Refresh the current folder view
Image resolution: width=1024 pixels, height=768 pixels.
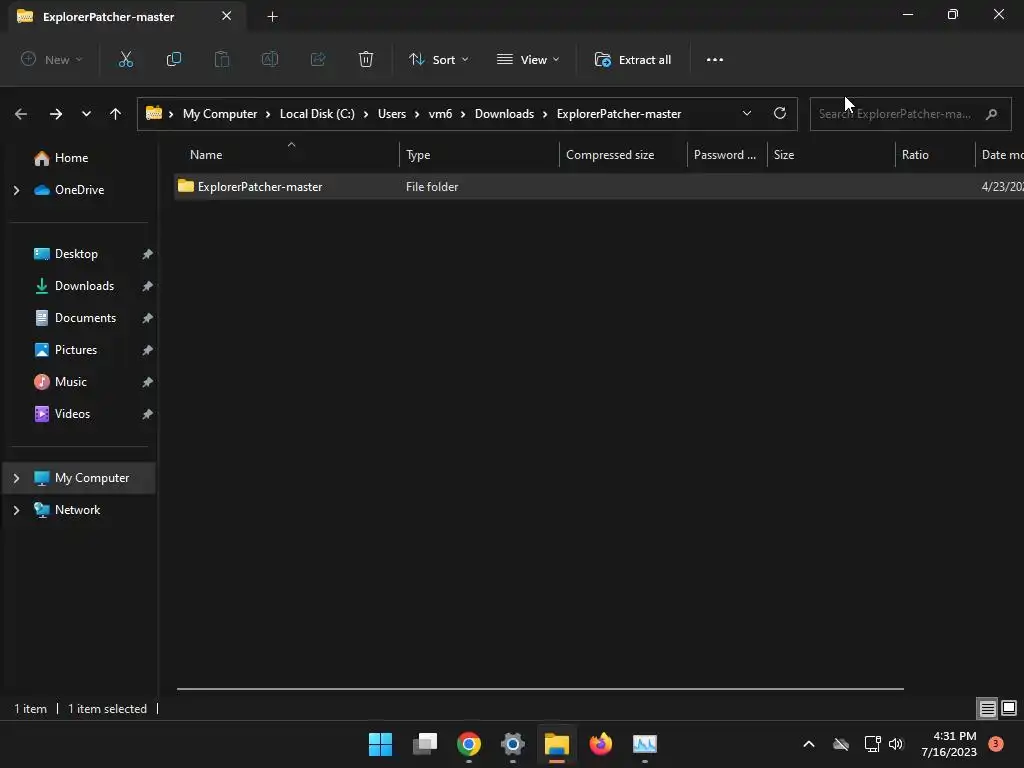(x=780, y=113)
